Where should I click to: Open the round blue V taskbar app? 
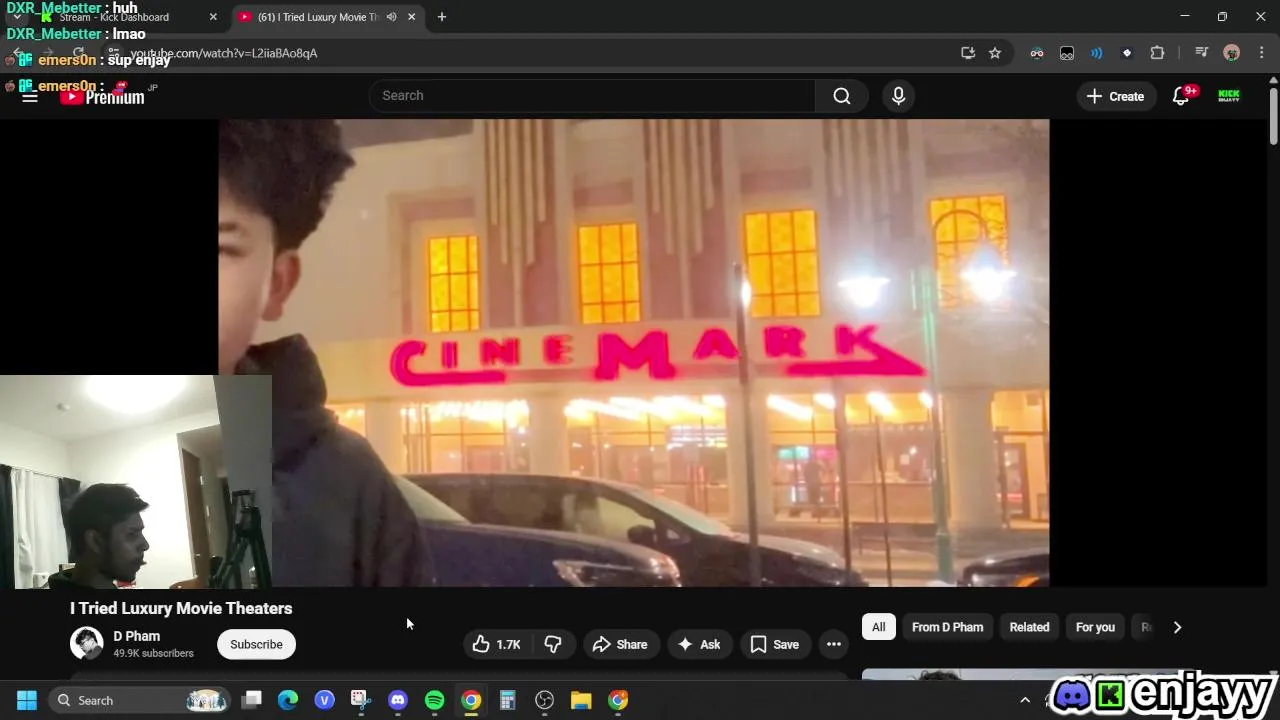pos(324,700)
